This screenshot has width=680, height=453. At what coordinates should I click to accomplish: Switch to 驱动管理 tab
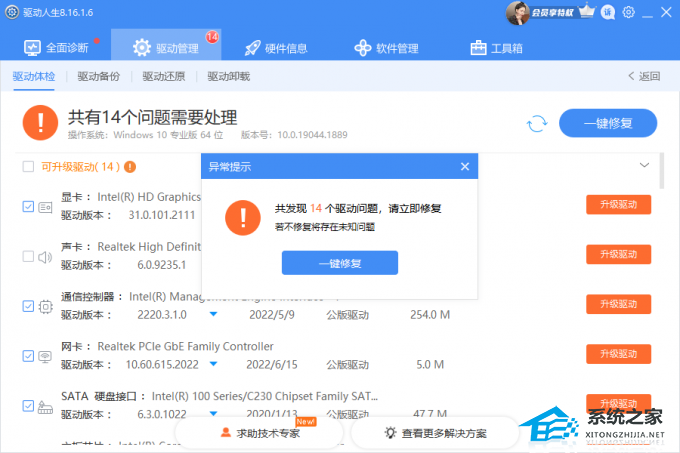pyautogui.click(x=166, y=47)
